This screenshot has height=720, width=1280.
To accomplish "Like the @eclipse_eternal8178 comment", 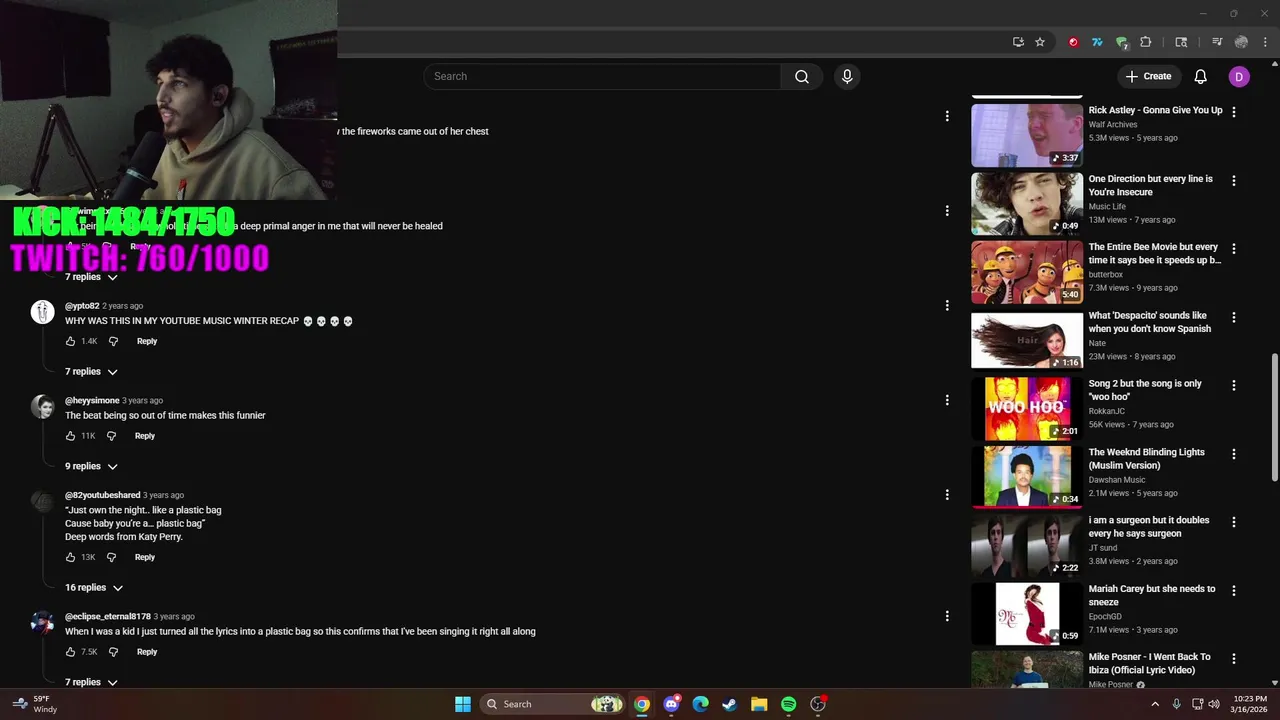I will point(70,652).
